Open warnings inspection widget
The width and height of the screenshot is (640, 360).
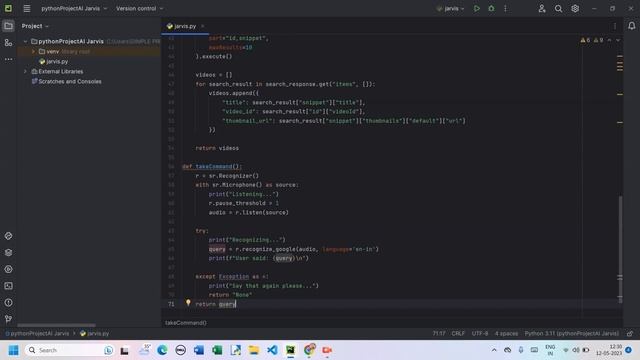(x=592, y=40)
